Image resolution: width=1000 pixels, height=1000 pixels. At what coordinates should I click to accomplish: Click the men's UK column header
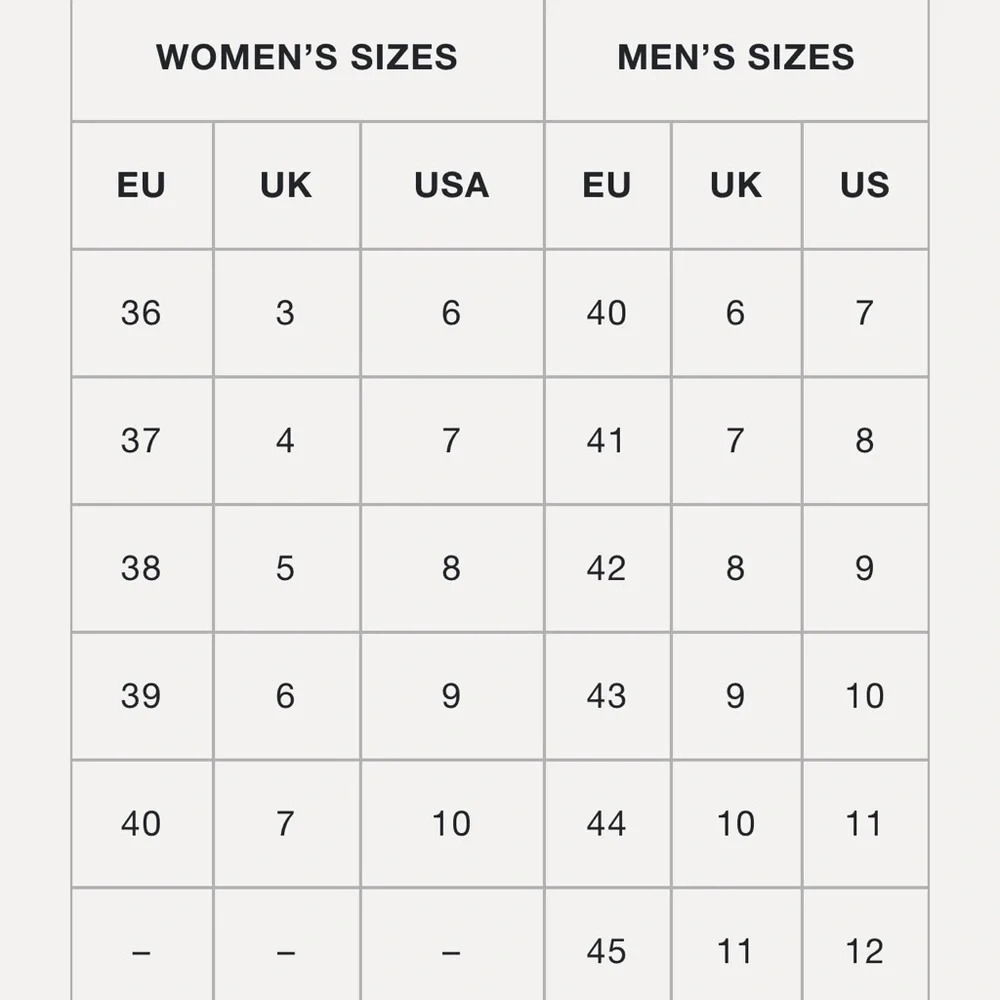tap(735, 185)
